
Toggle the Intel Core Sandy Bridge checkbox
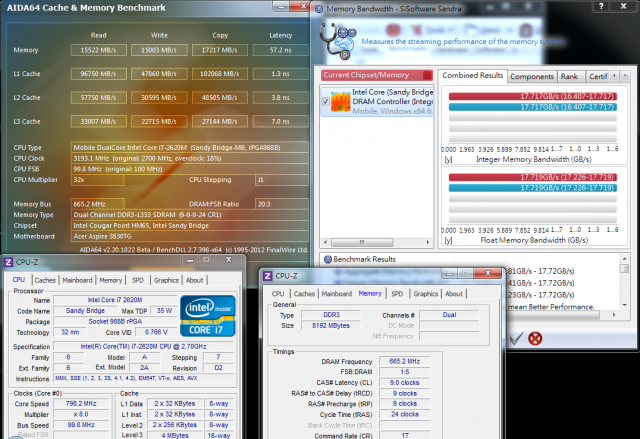point(325,102)
